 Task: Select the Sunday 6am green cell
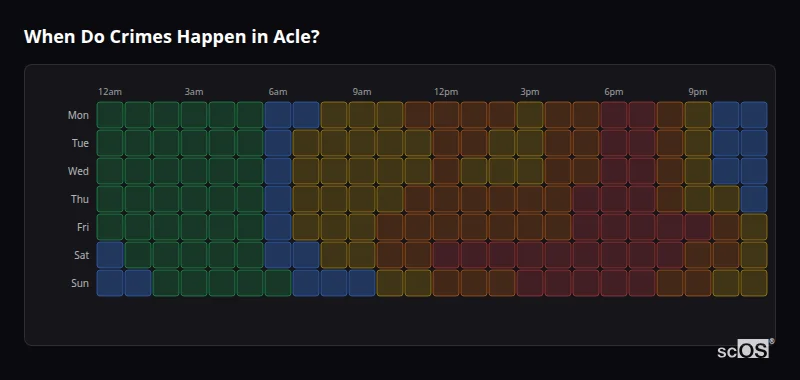tap(278, 283)
